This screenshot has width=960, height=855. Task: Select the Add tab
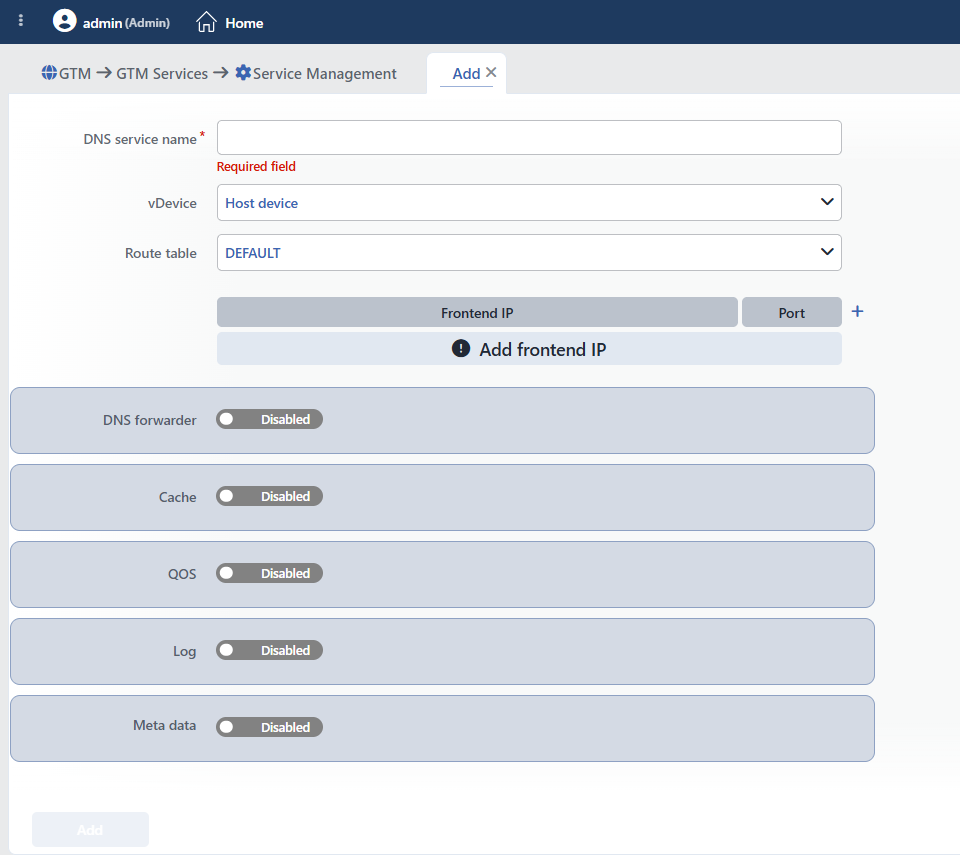[466, 73]
